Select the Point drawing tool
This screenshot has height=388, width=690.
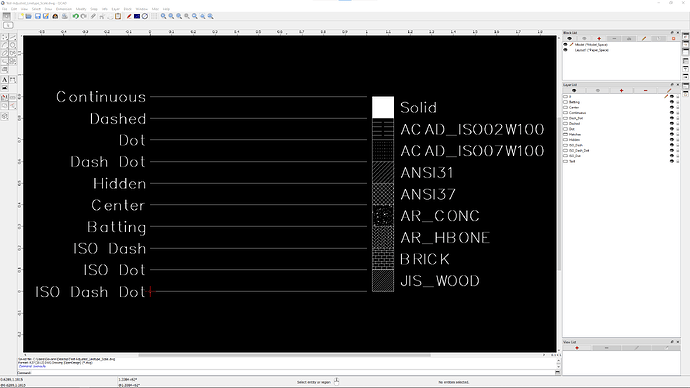[5, 37]
